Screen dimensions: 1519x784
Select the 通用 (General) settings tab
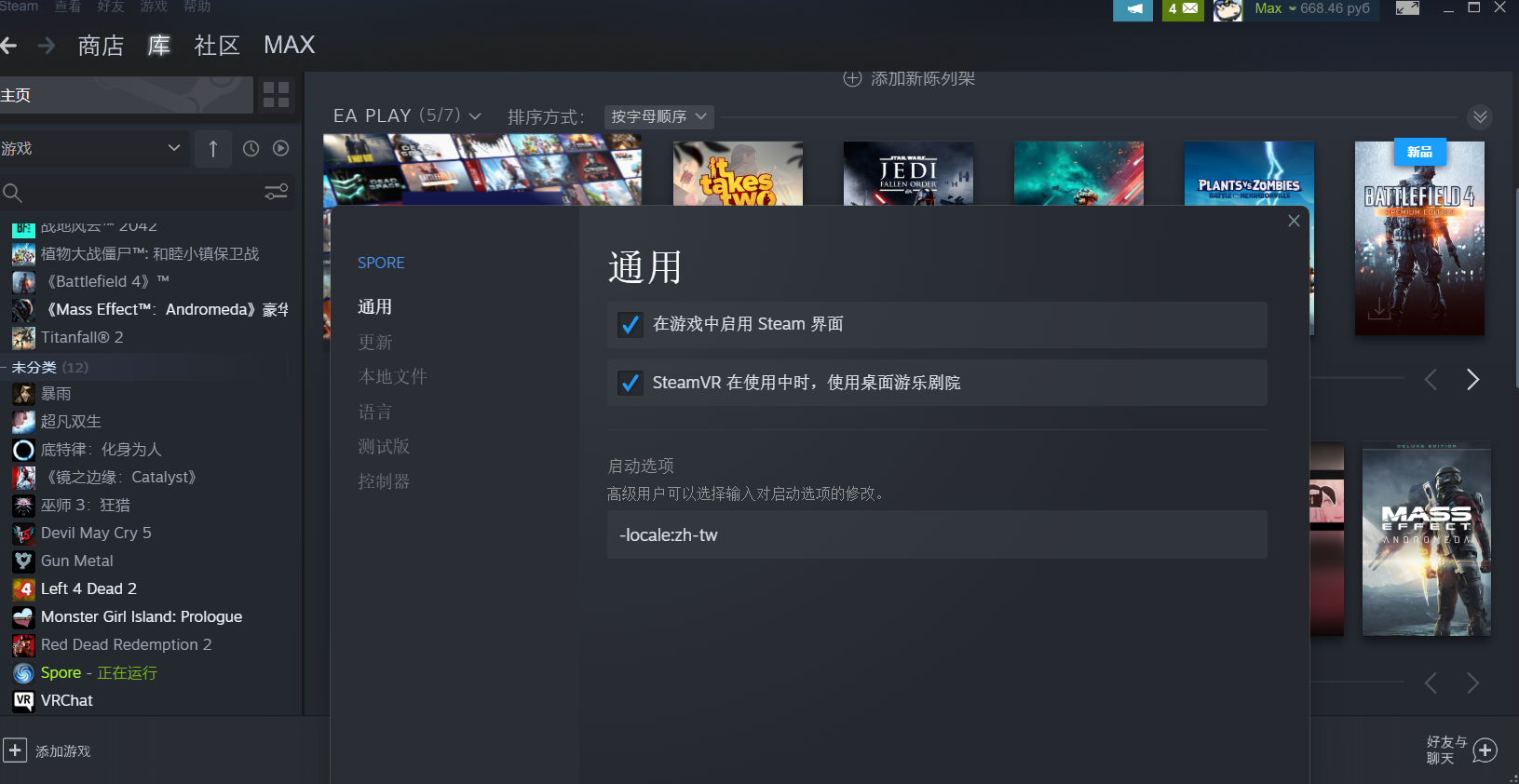click(x=374, y=307)
